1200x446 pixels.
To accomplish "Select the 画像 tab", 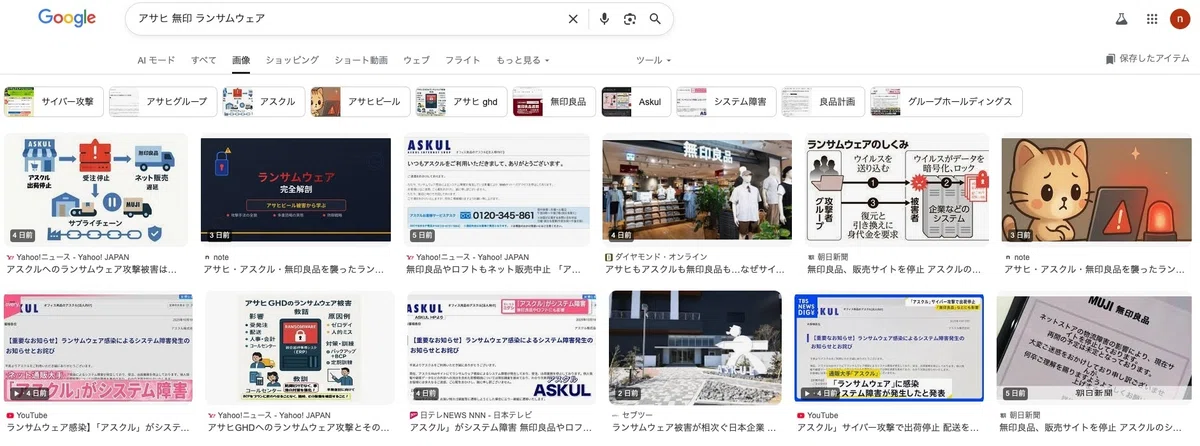I will (x=241, y=60).
